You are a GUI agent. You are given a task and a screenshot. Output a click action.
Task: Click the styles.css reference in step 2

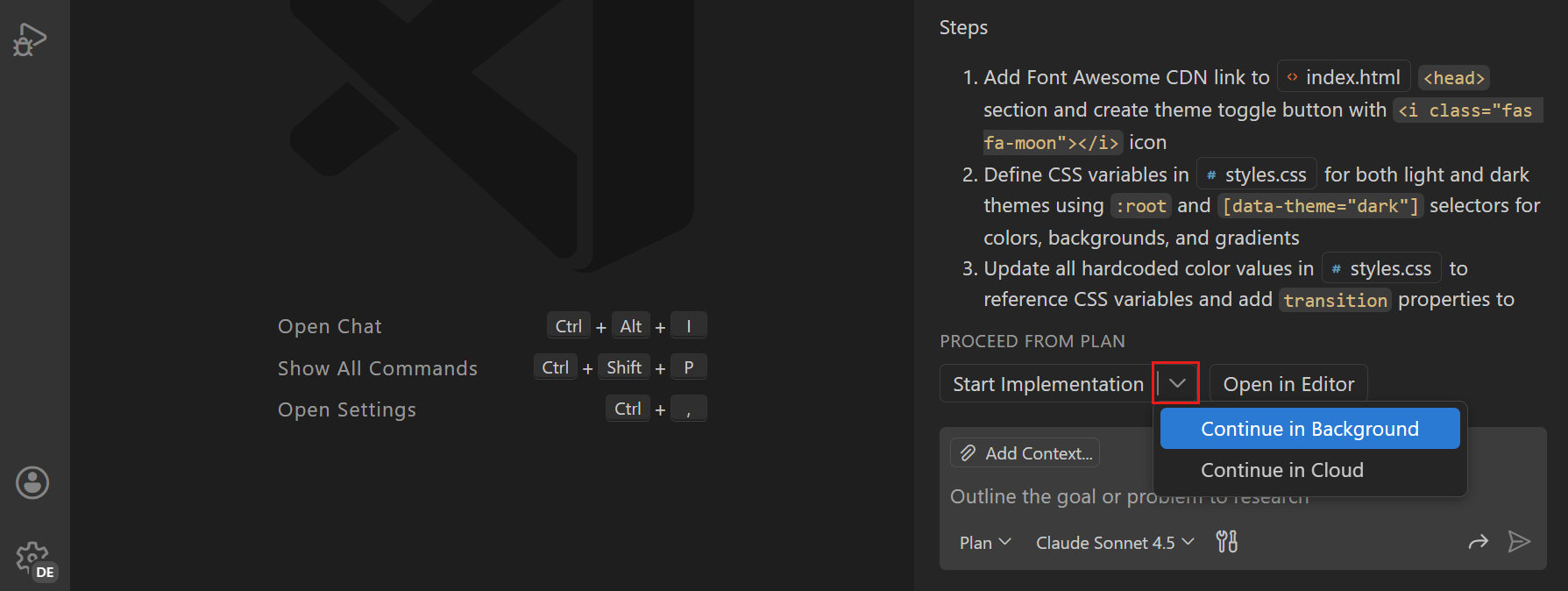point(1256,174)
